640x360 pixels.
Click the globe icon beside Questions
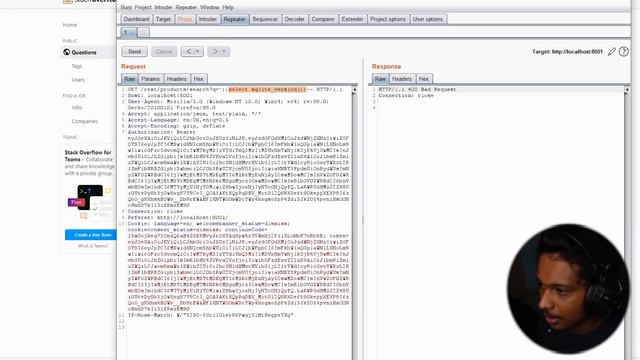pos(67,52)
